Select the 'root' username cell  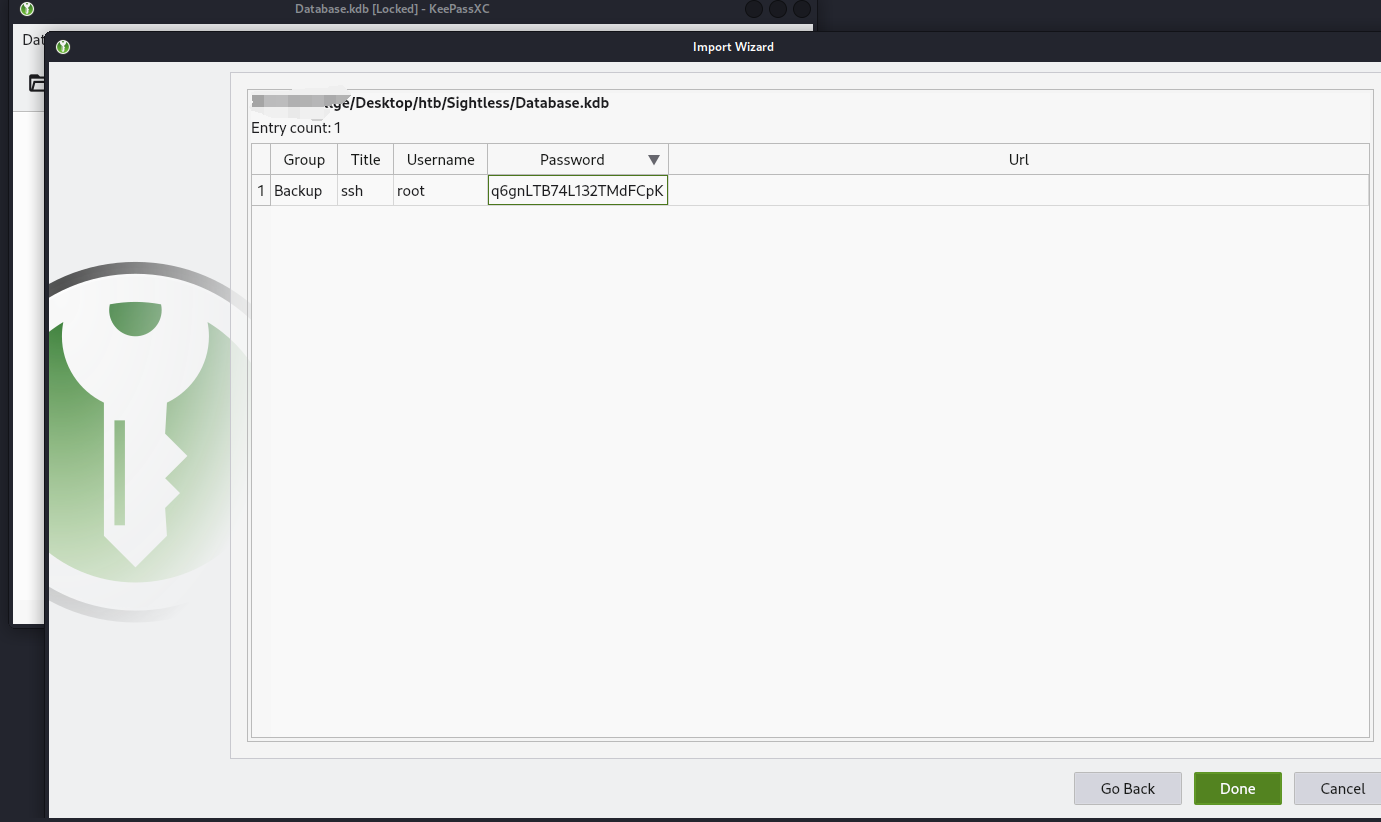(441, 191)
